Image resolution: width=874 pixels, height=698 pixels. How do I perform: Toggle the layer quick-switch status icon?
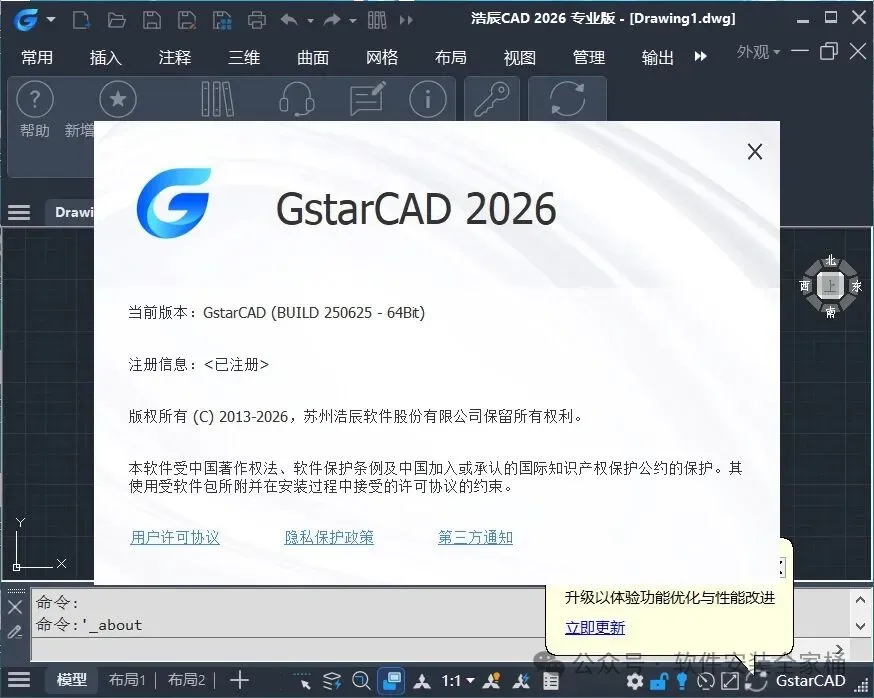[x=332, y=681]
